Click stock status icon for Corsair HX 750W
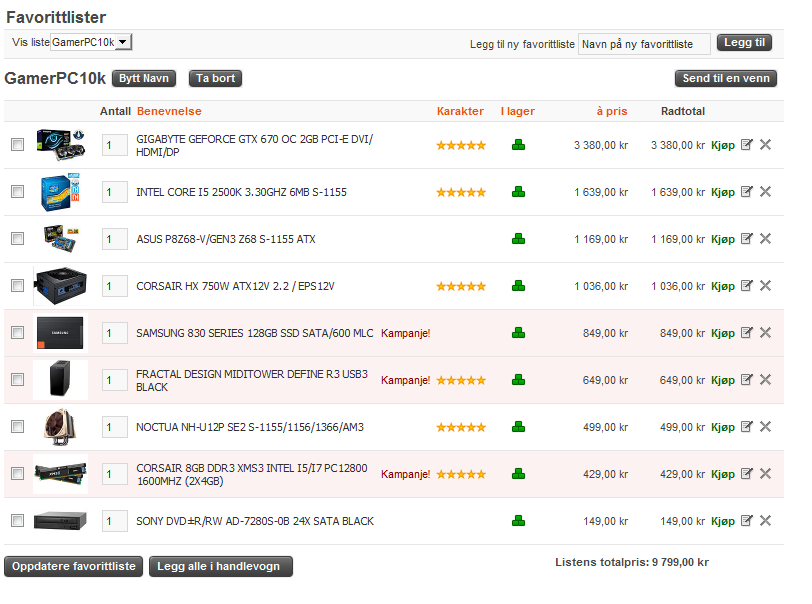Image resolution: width=812 pixels, height=604 pixels. [518, 286]
